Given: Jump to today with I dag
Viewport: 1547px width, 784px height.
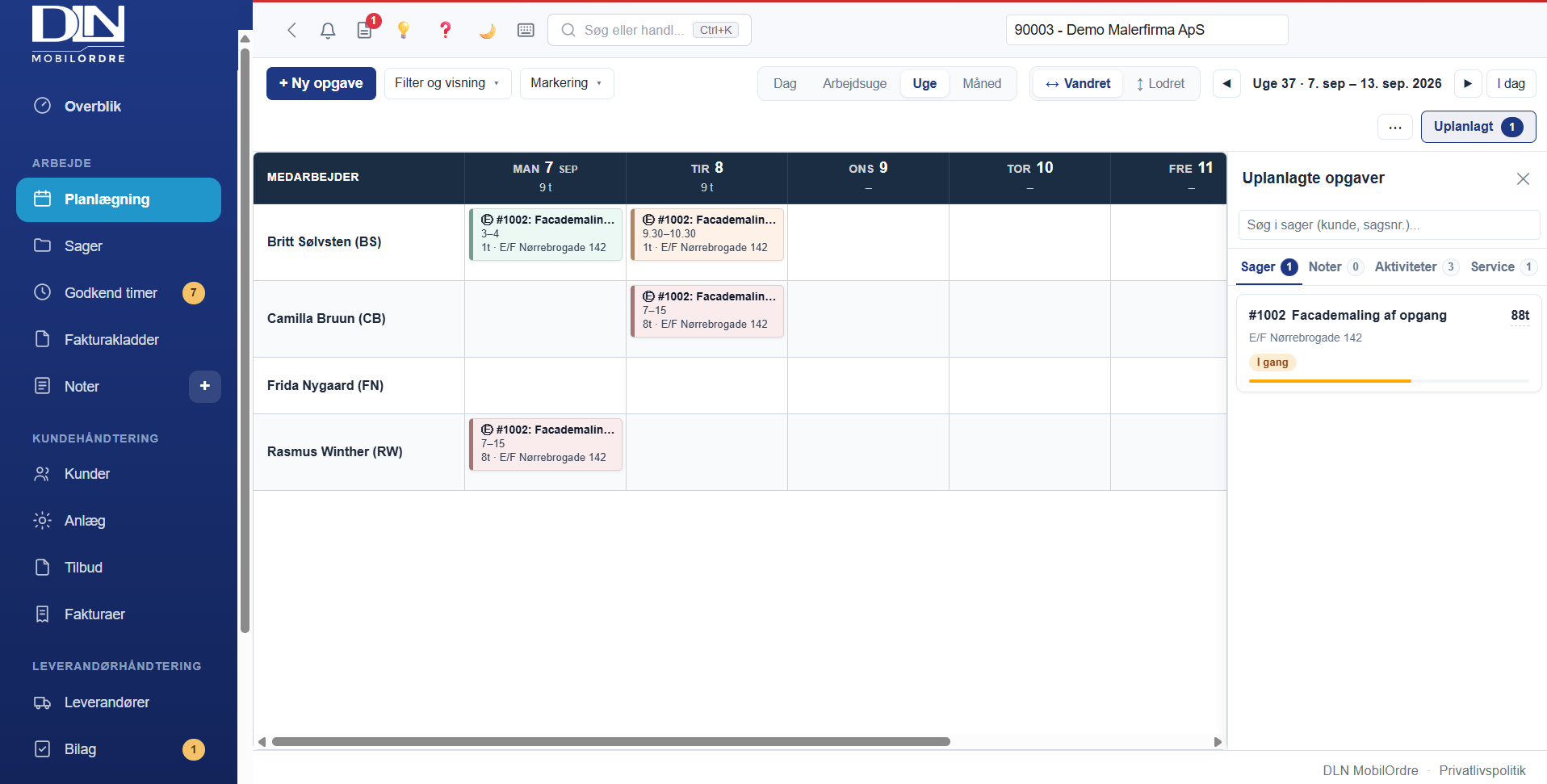Looking at the screenshot, I should tap(1511, 84).
